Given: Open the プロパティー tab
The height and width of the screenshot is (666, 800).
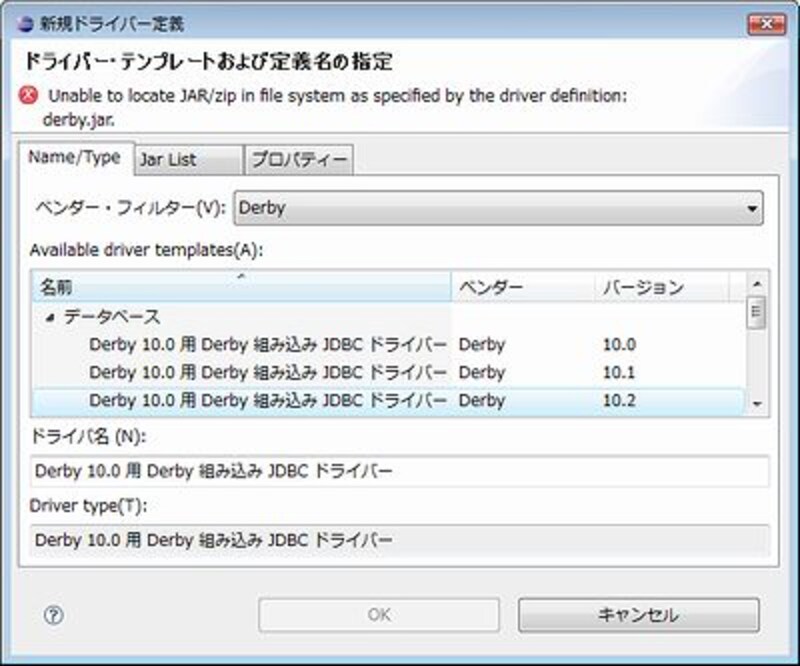Looking at the screenshot, I should point(299,160).
